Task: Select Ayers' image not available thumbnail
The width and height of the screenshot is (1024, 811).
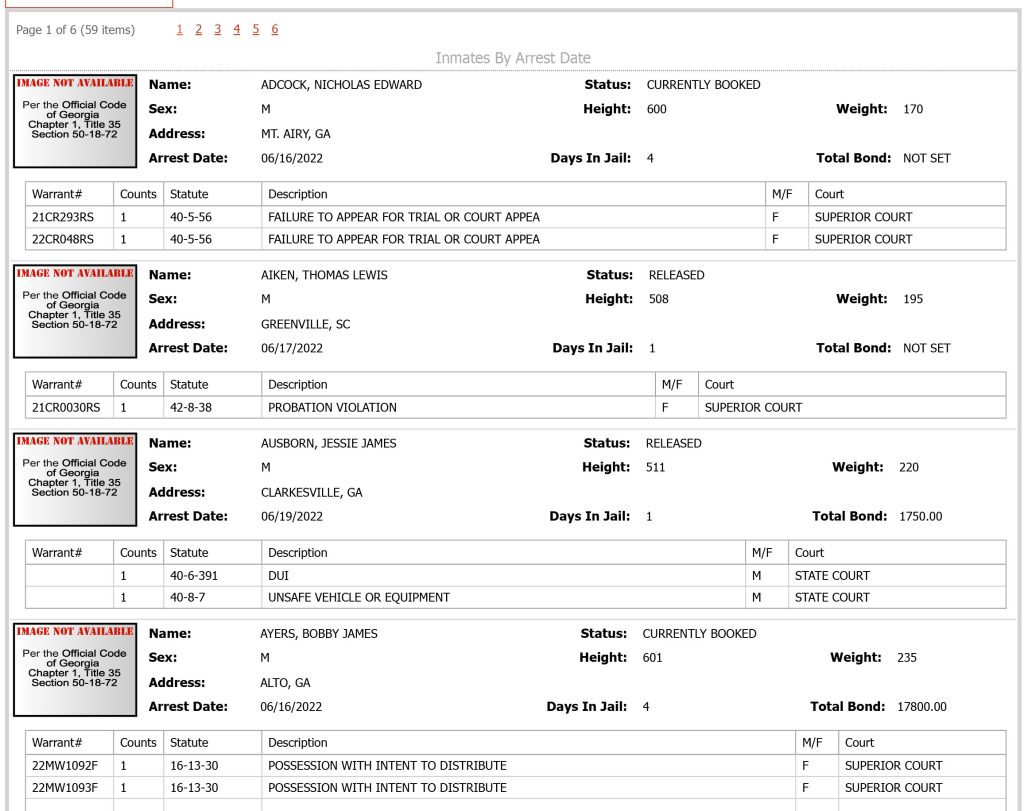Action: pyautogui.click(x=75, y=669)
